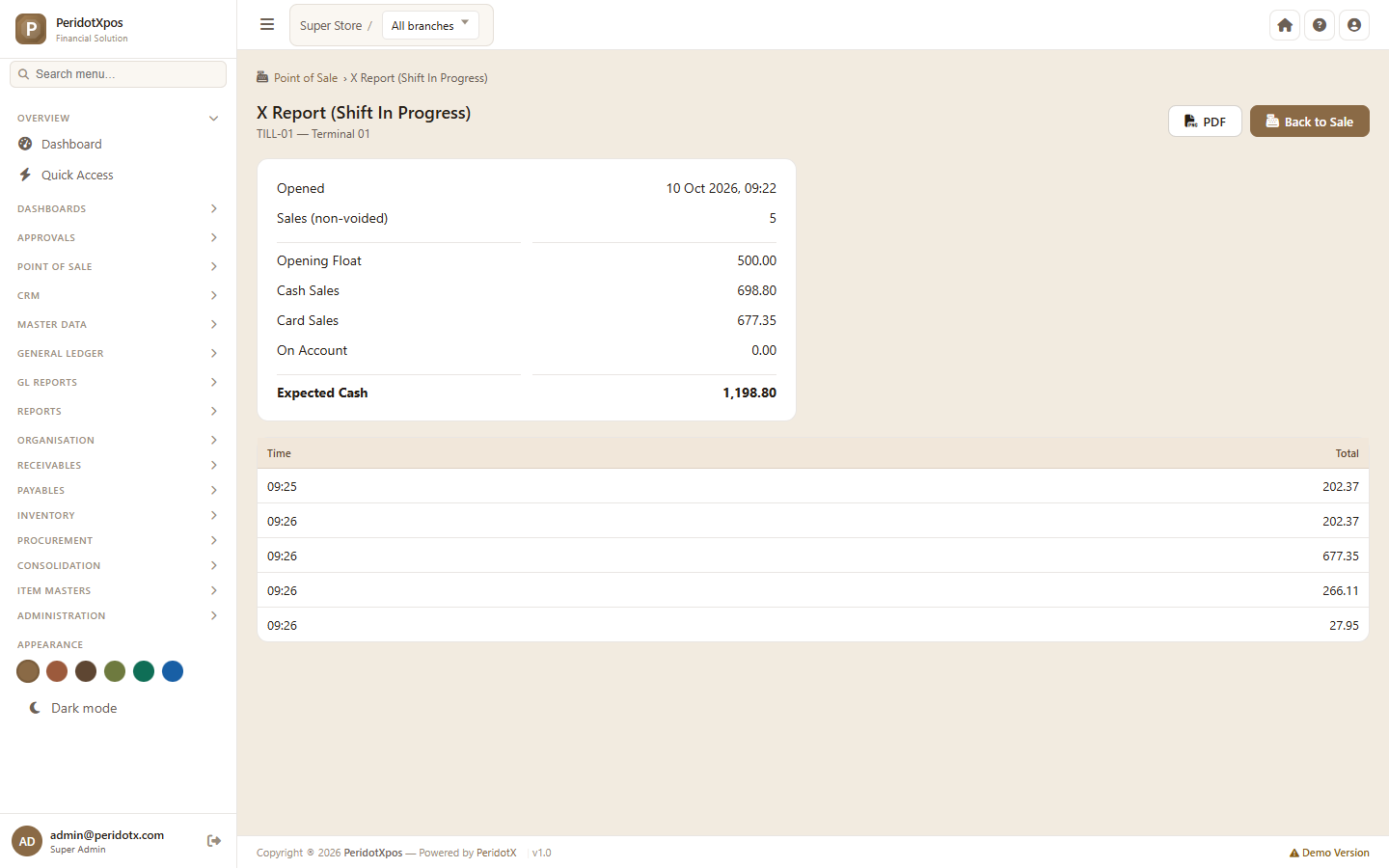The width and height of the screenshot is (1389, 868).
Task: Collapse the Overview section
Action: point(118,118)
